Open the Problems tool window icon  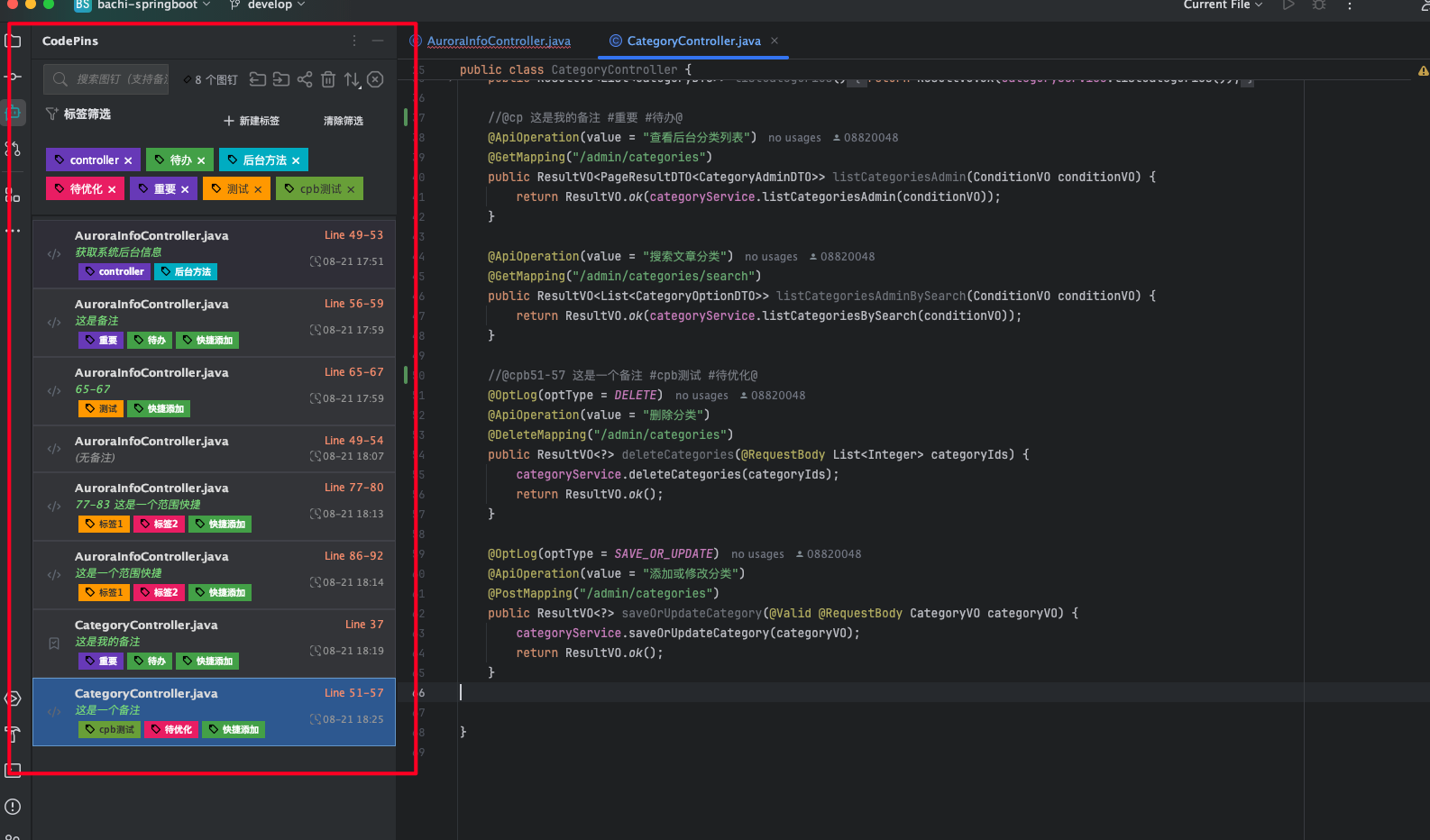pos(13,807)
